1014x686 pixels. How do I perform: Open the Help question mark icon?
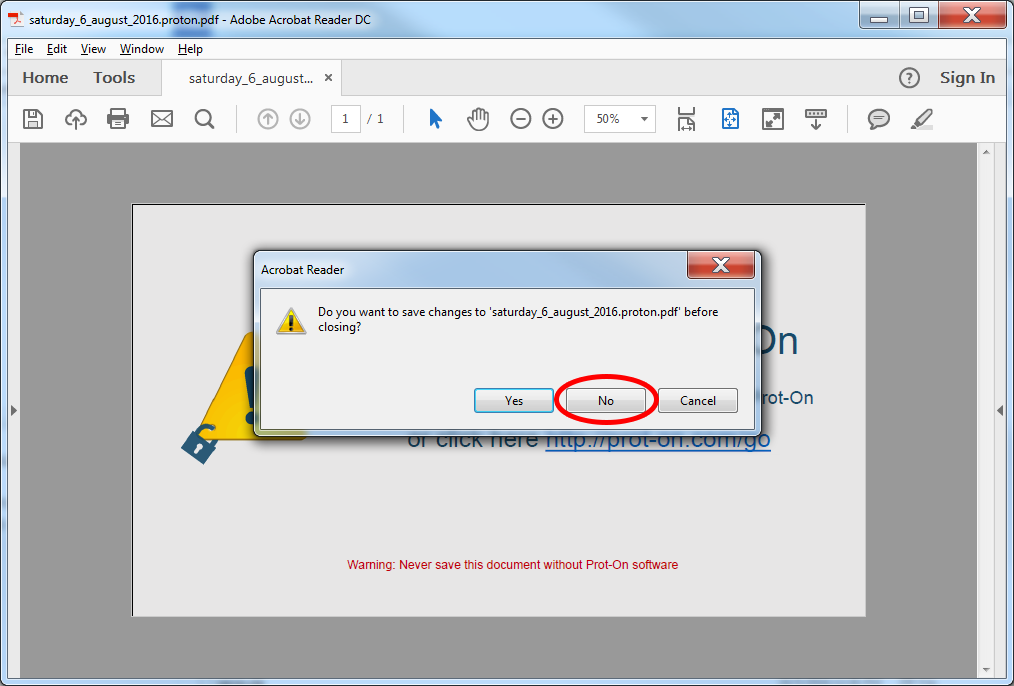point(909,78)
